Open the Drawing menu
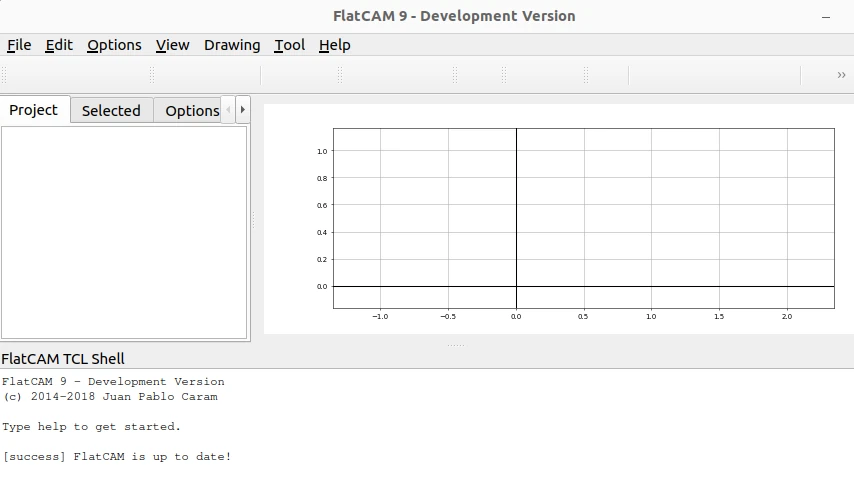 [232, 45]
